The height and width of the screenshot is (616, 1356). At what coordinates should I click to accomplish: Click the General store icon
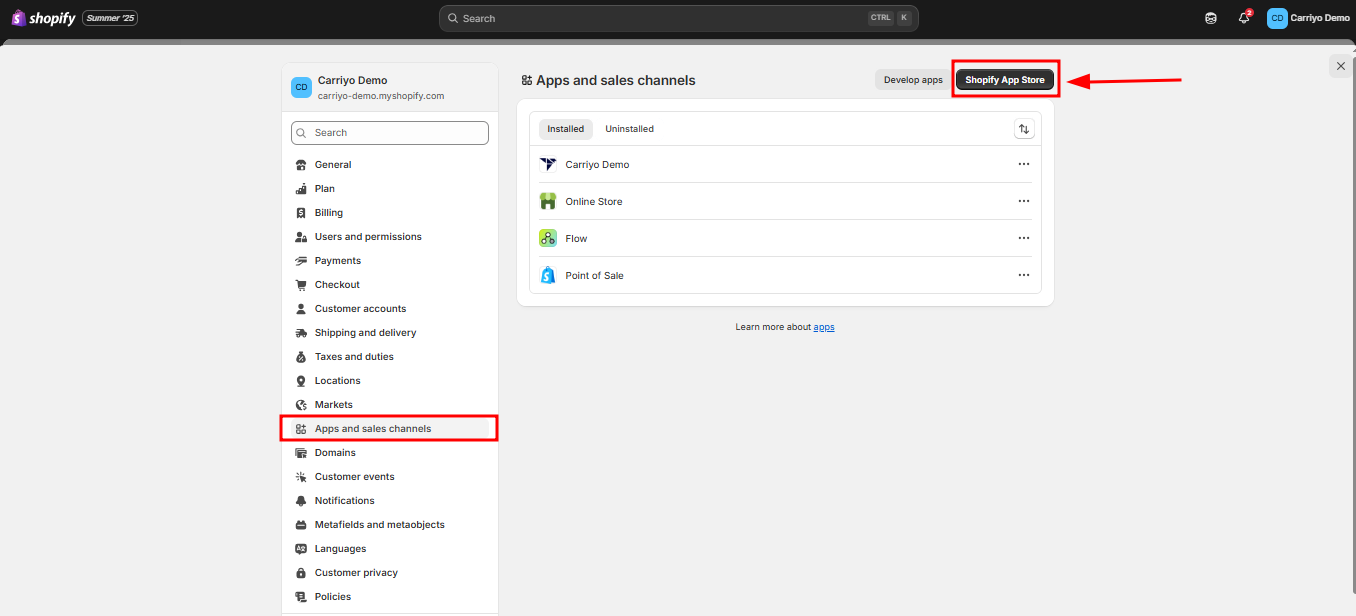coord(301,165)
